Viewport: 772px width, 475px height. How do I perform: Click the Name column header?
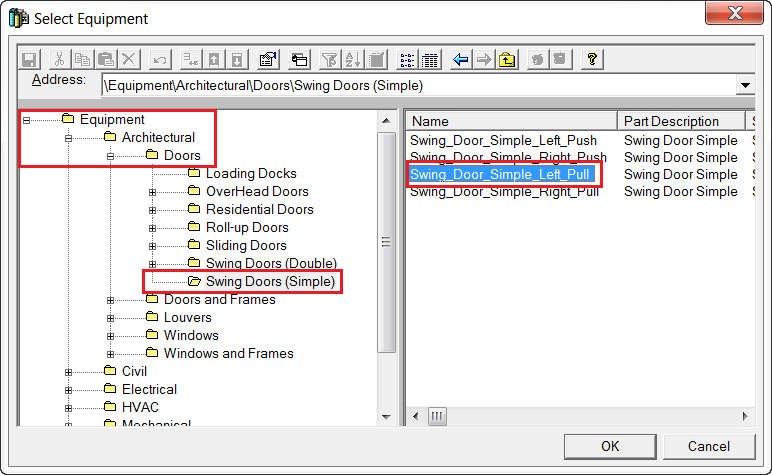510,121
